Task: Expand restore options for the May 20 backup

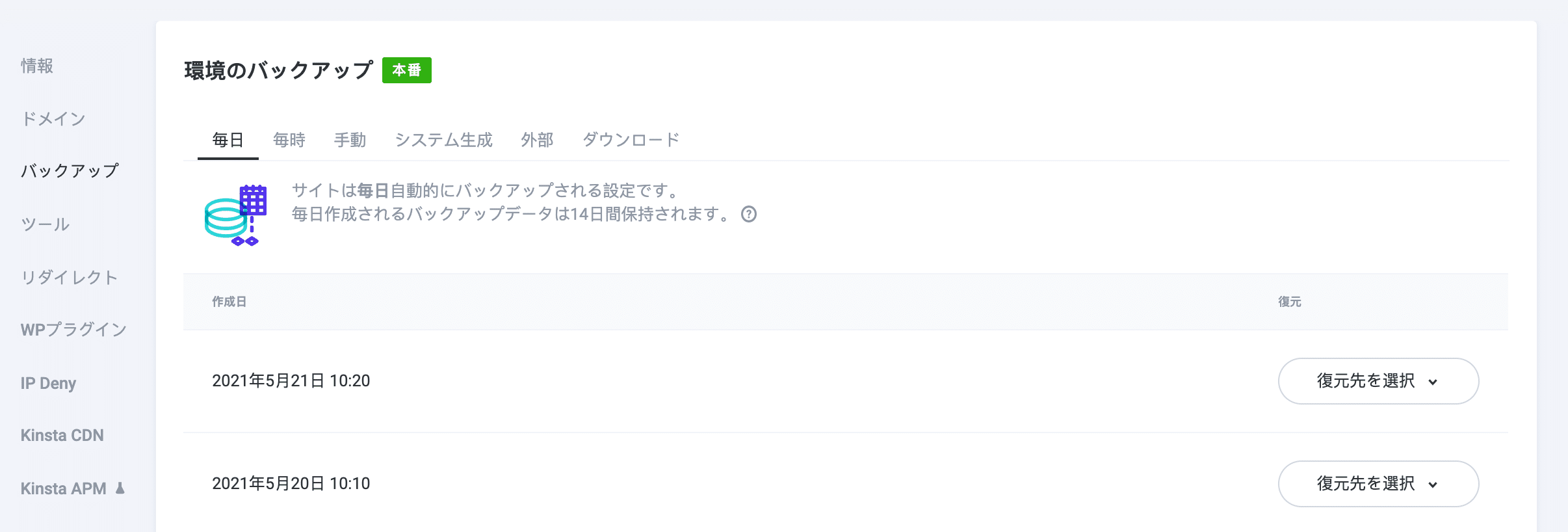Action: [x=1378, y=484]
